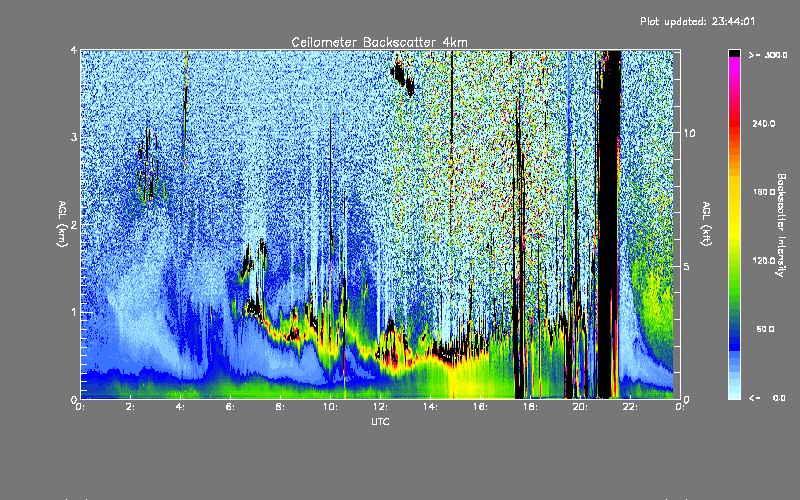Click the "20:" UTC tick label
Viewport: 800px width, 500px height.
580,407
